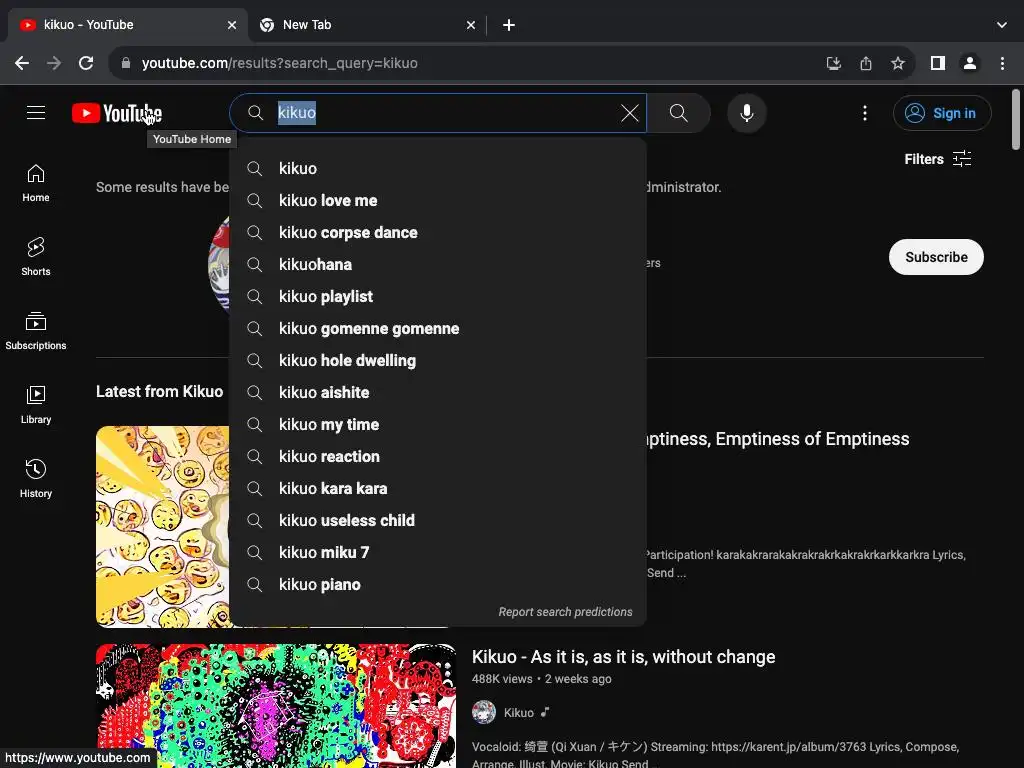Image resolution: width=1024 pixels, height=768 pixels.
Task: Open a new browser tab with plus
Action: point(509,25)
